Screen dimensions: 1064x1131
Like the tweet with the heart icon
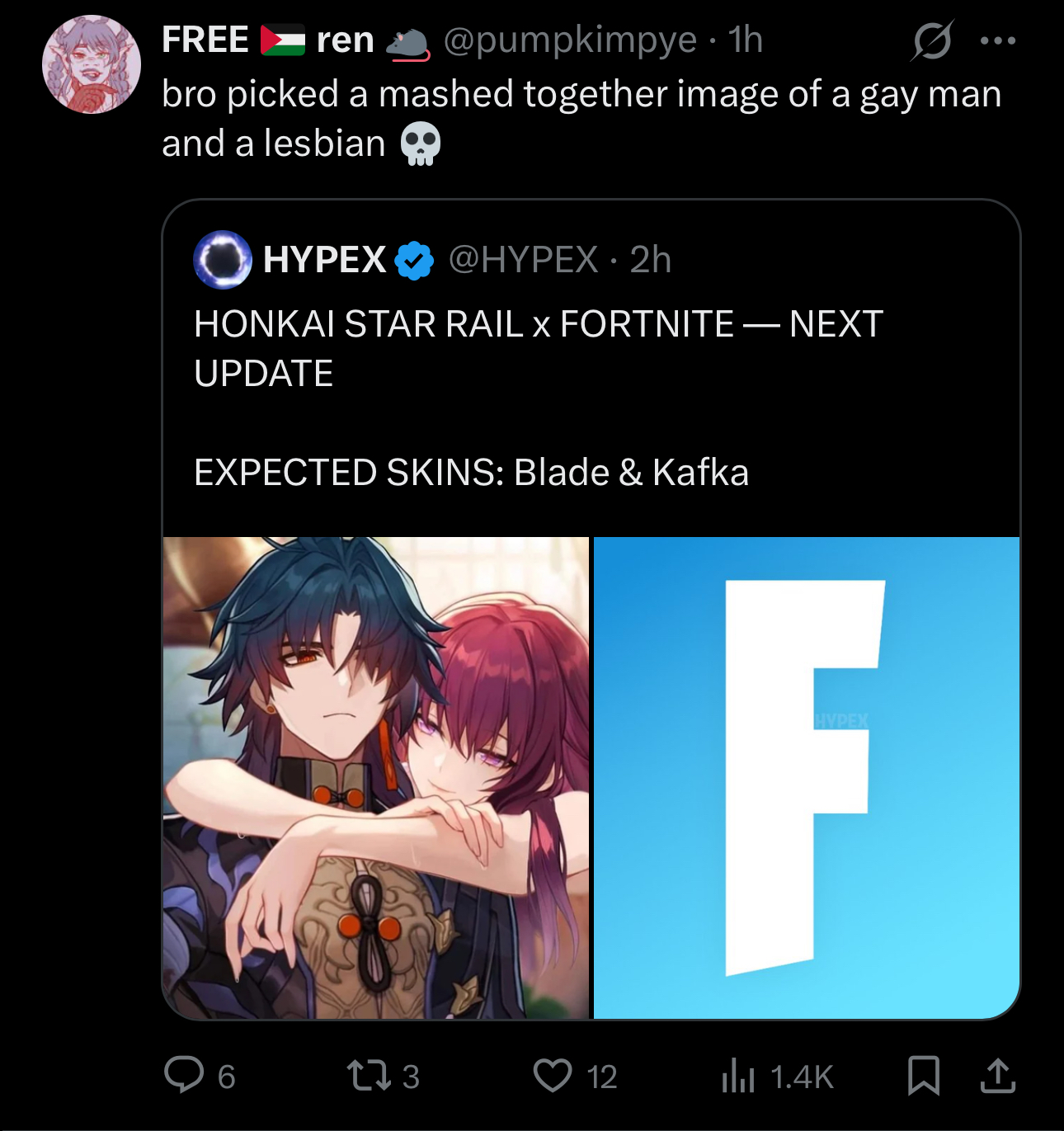coord(553,1076)
